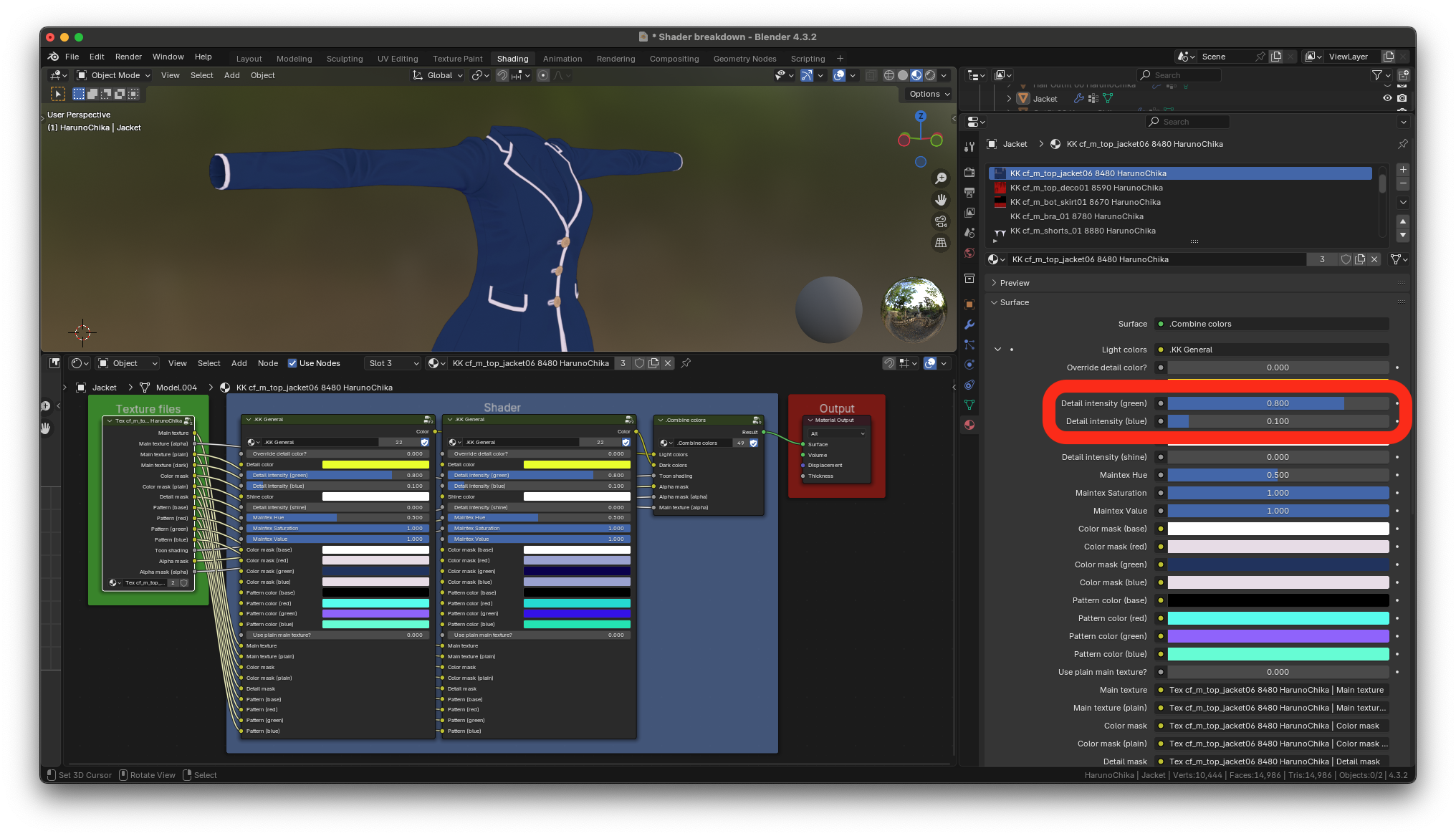Viewport: 1456px width, 836px height.
Task: Open the Object Data properties tab
Action: [x=969, y=405]
